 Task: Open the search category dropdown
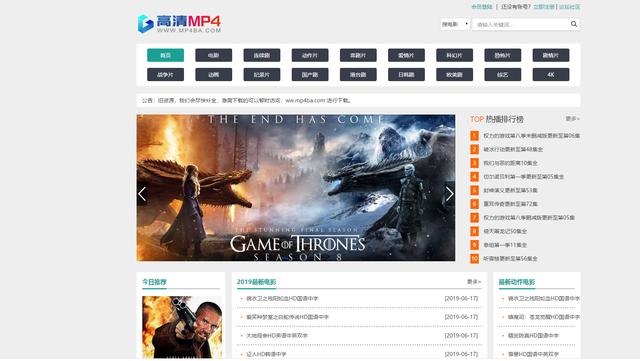pos(455,24)
